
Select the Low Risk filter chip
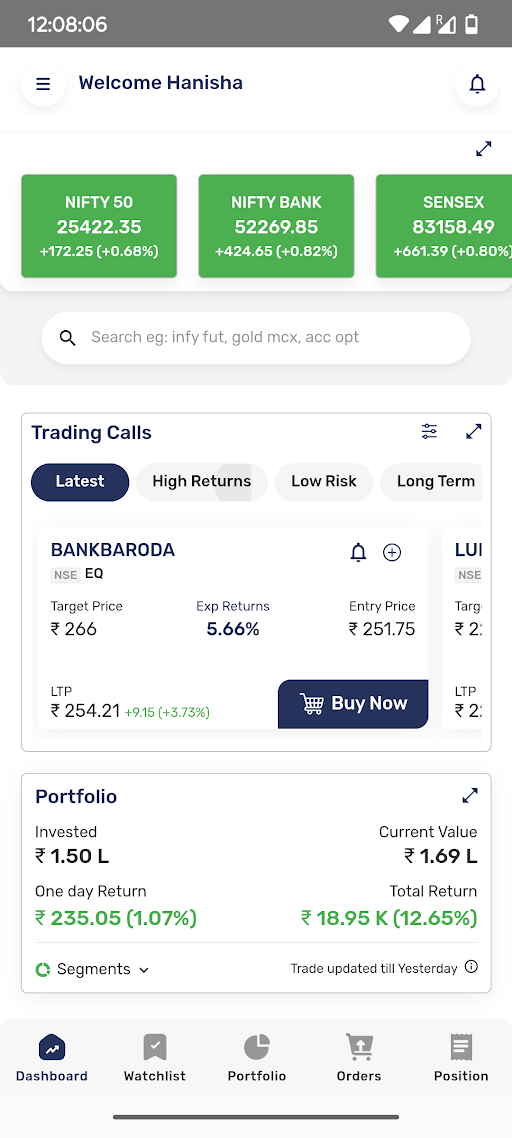(x=324, y=482)
